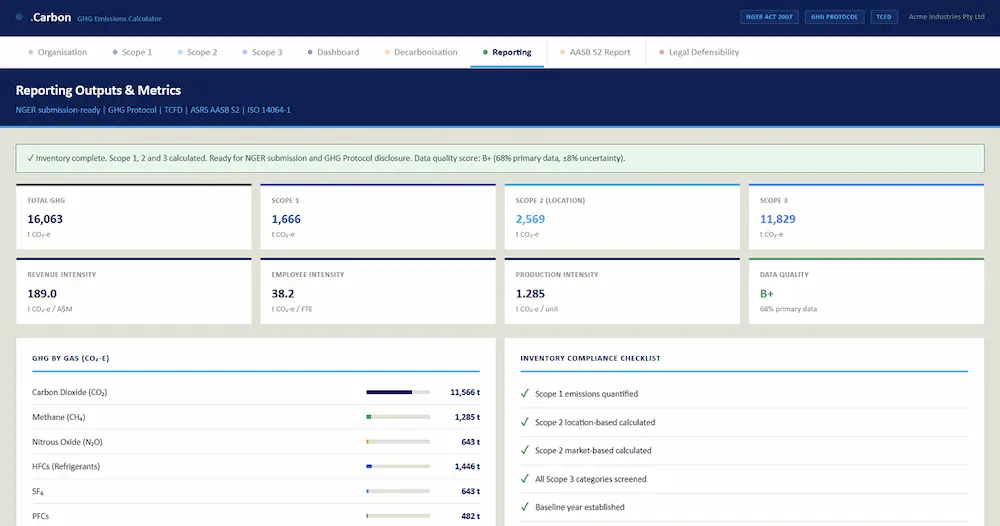This screenshot has height=526, width=1000.
Task: Select the Reporting tab
Action: click(507, 52)
